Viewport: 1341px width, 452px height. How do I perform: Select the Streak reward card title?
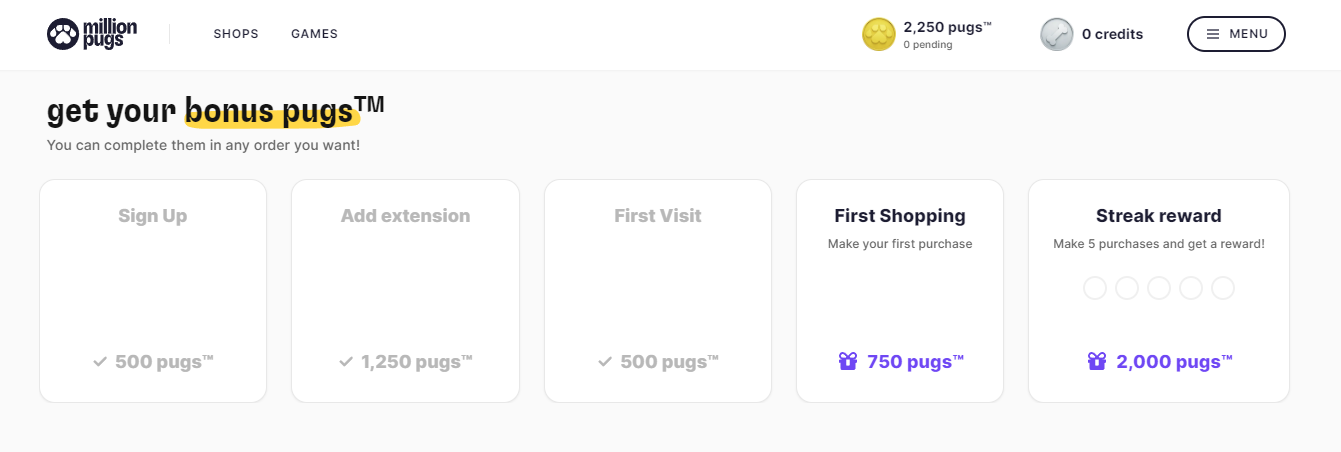tap(1158, 216)
